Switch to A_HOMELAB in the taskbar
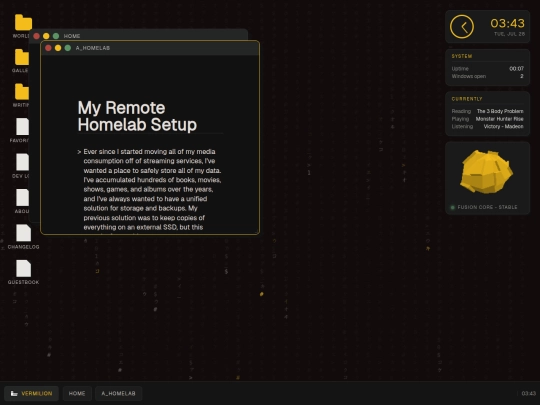Screen dimensions: 540x405 (x=118, y=393)
